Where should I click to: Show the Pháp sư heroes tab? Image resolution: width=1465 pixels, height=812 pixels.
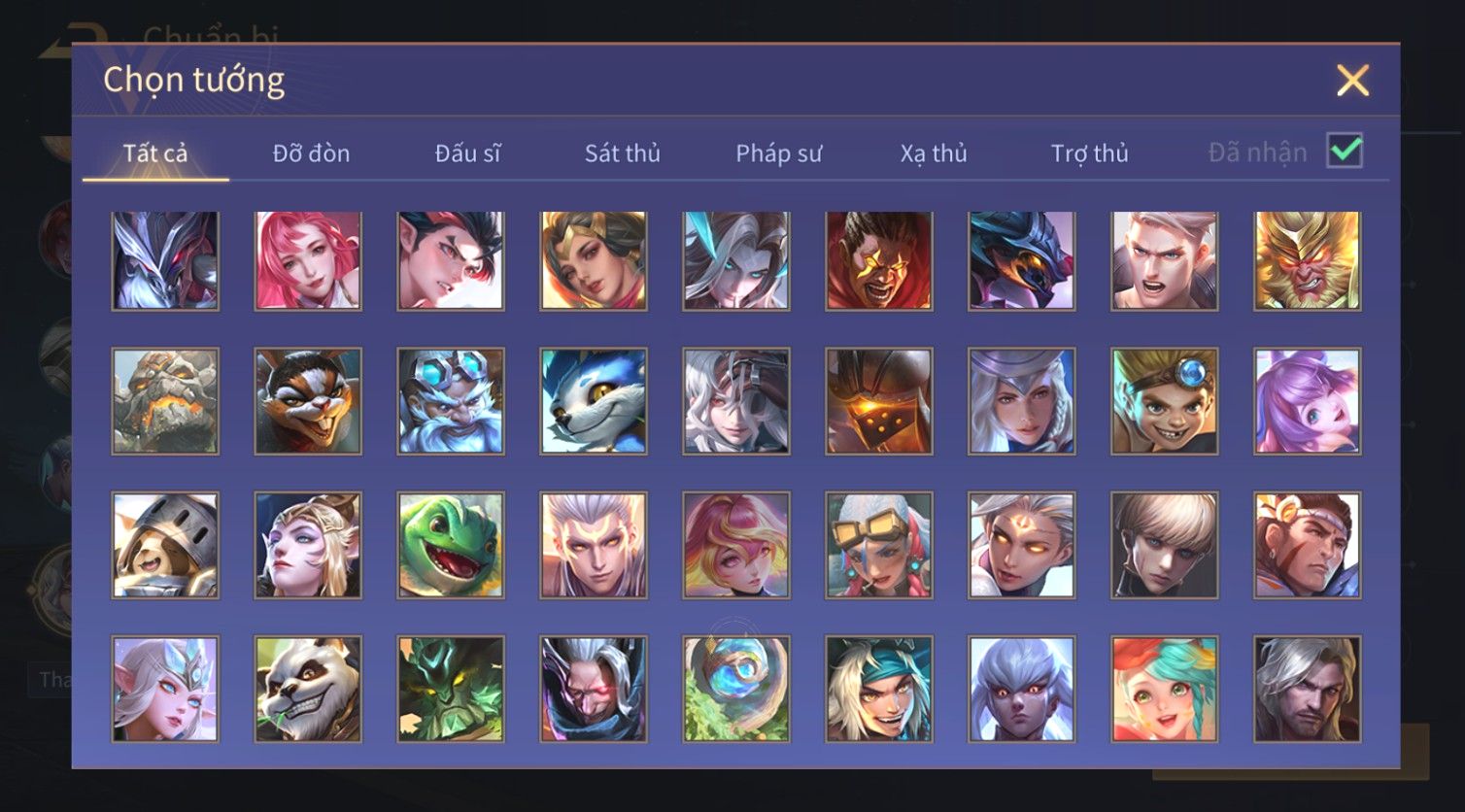(x=778, y=152)
